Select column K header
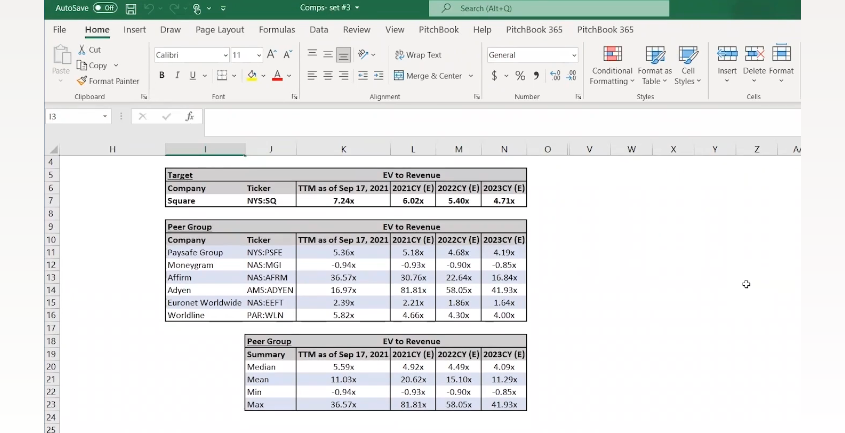This screenshot has height=433, width=845. coord(343,149)
